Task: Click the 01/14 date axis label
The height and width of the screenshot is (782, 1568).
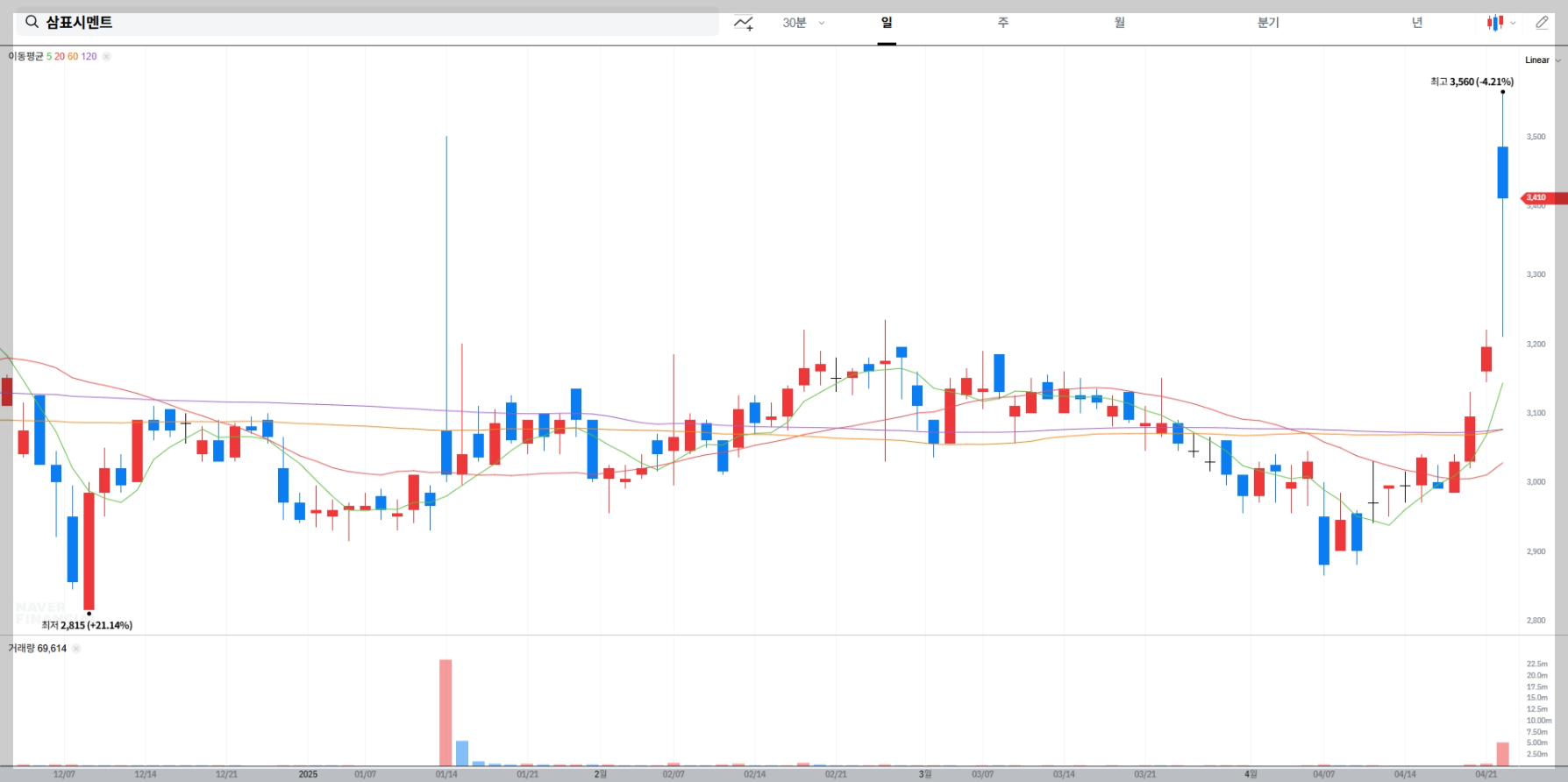Action: tap(446, 774)
